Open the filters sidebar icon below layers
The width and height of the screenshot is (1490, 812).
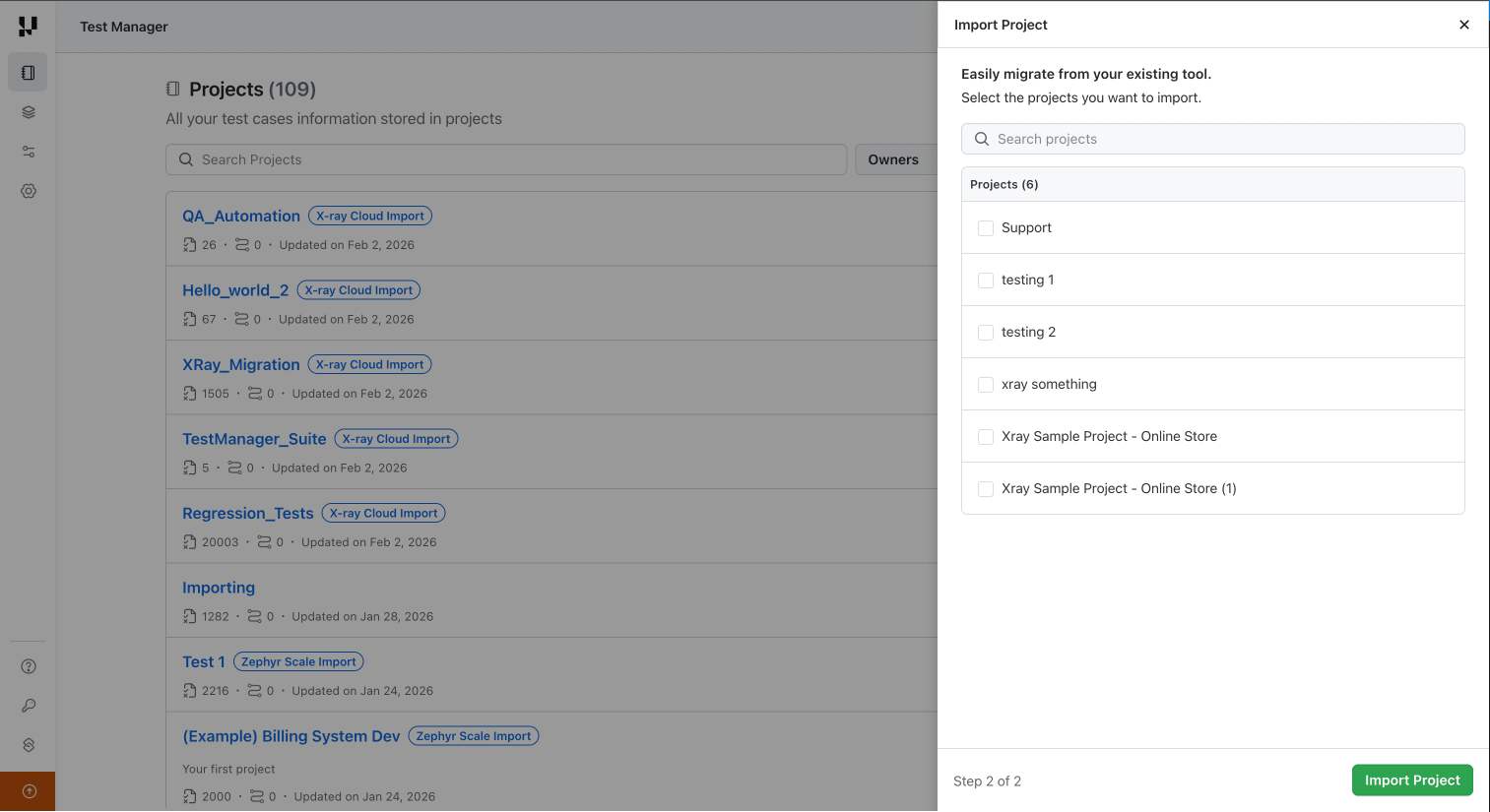(x=28, y=151)
